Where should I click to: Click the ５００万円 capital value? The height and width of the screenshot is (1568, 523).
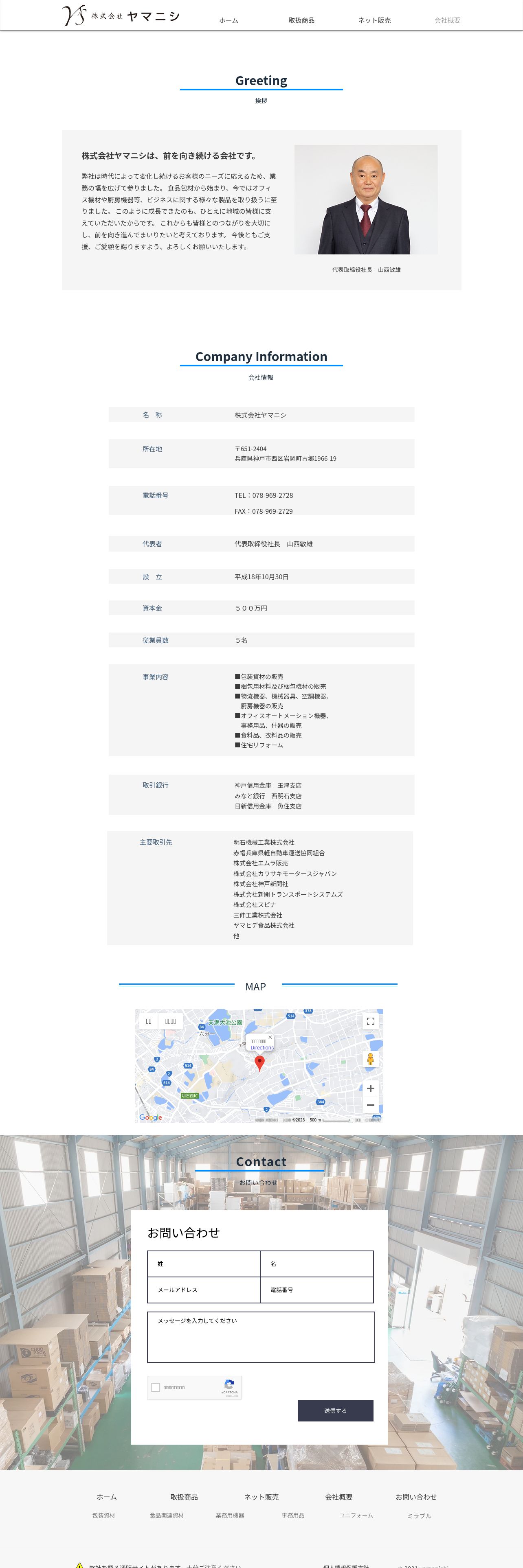pyautogui.click(x=251, y=608)
